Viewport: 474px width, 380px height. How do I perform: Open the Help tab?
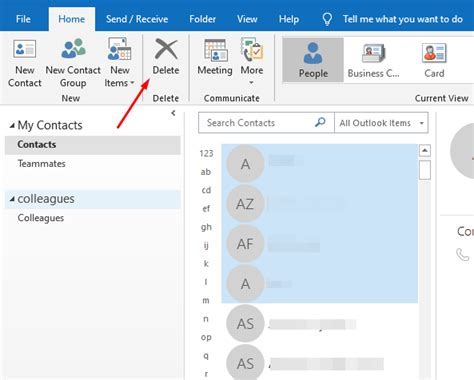tap(289, 19)
